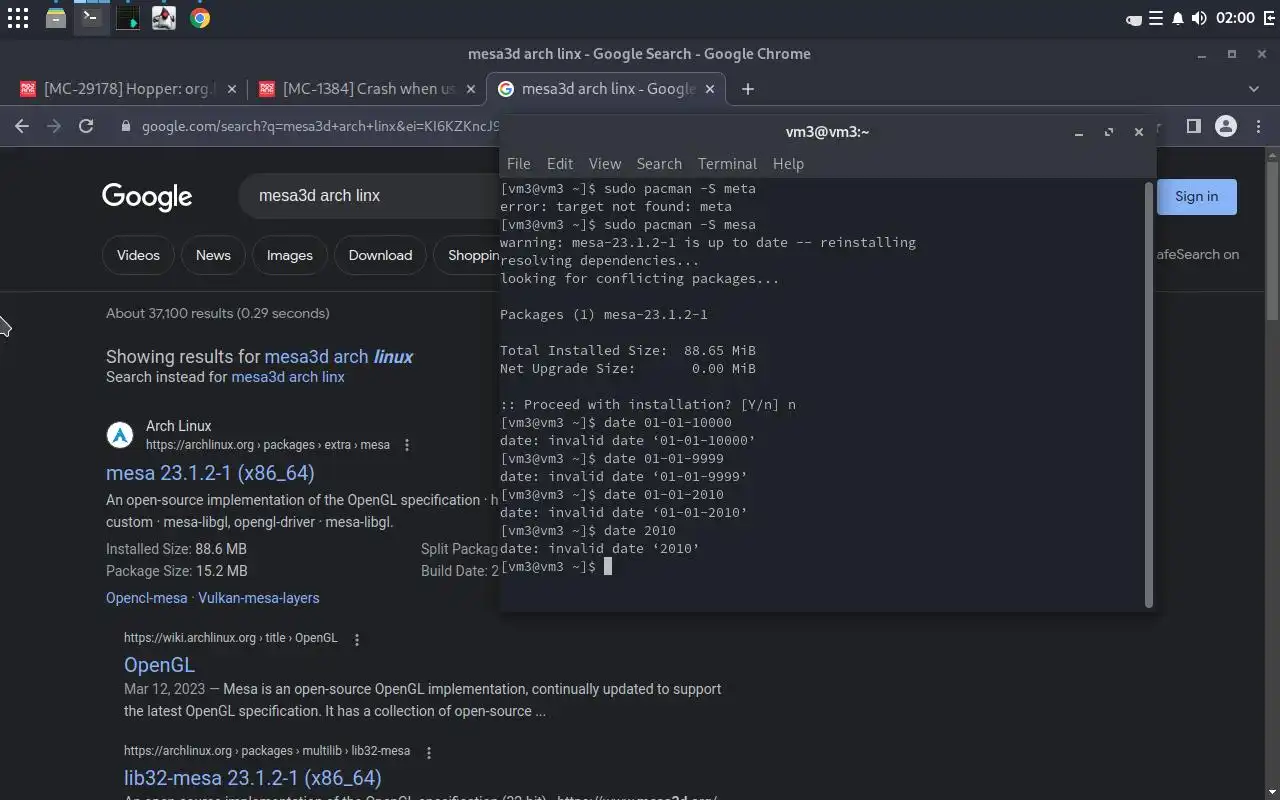Screen dimensions: 1280x800
Task: Click the volume speaker tray icon
Action: click(1199, 18)
